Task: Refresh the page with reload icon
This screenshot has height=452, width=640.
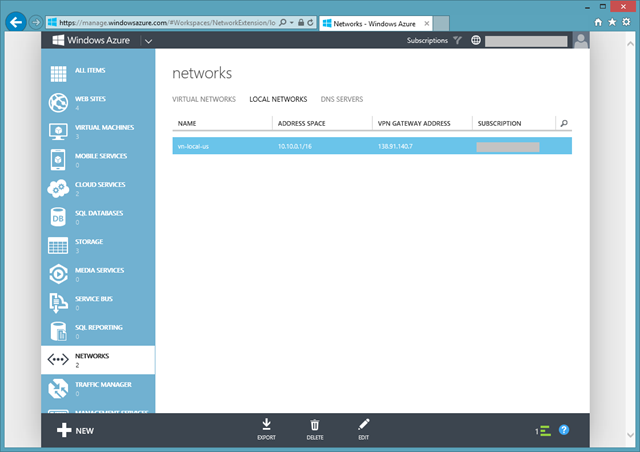Action: coord(310,23)
